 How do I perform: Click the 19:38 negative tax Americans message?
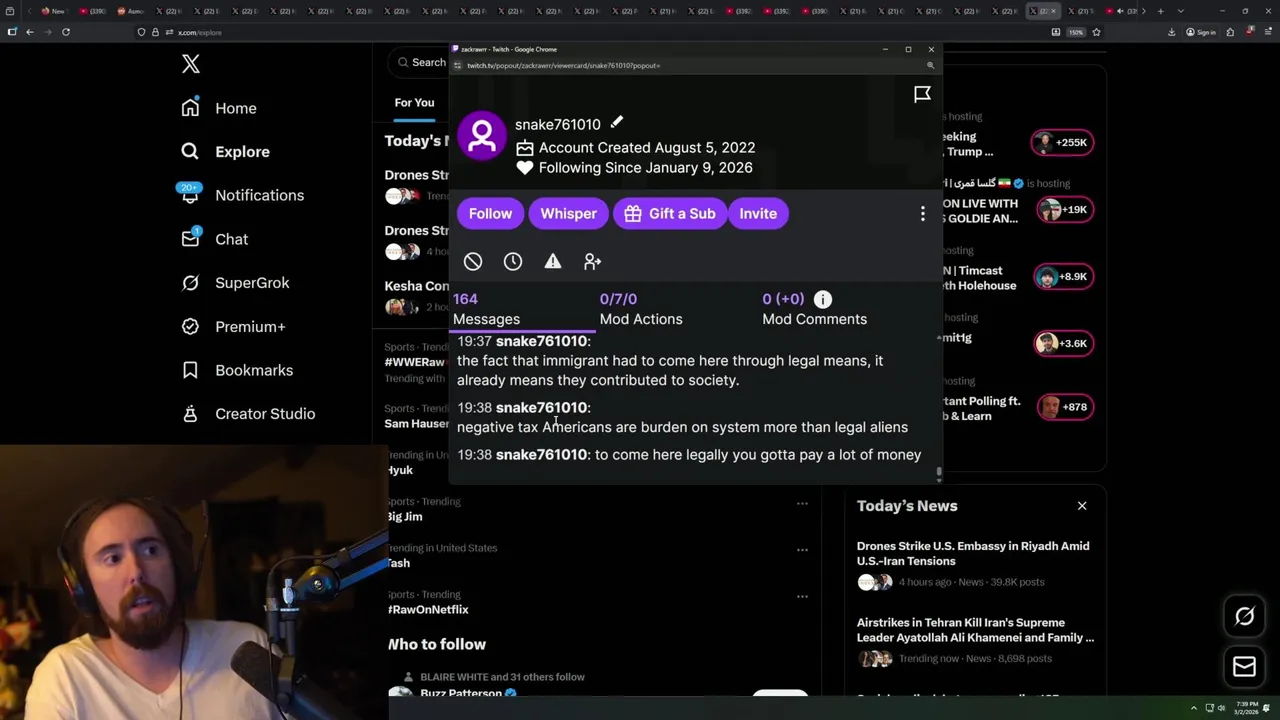click(682, 417)
